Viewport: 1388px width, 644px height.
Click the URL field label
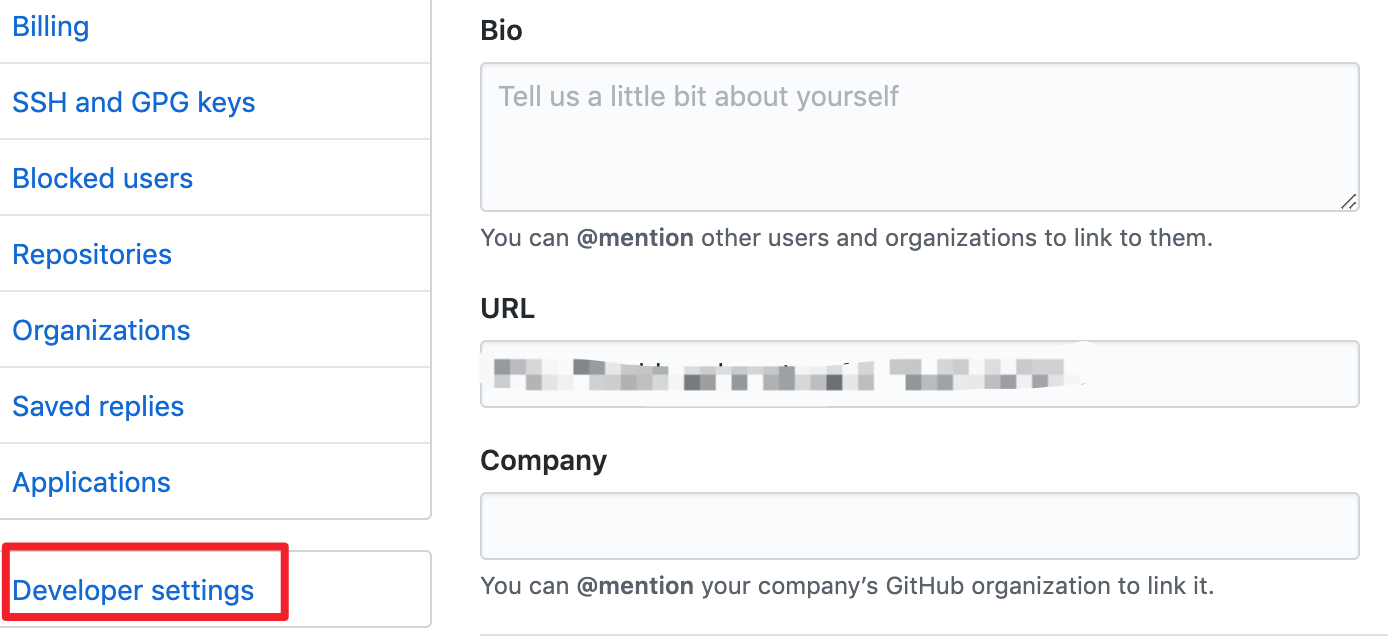pyautogui.click(x=507, y=309)
